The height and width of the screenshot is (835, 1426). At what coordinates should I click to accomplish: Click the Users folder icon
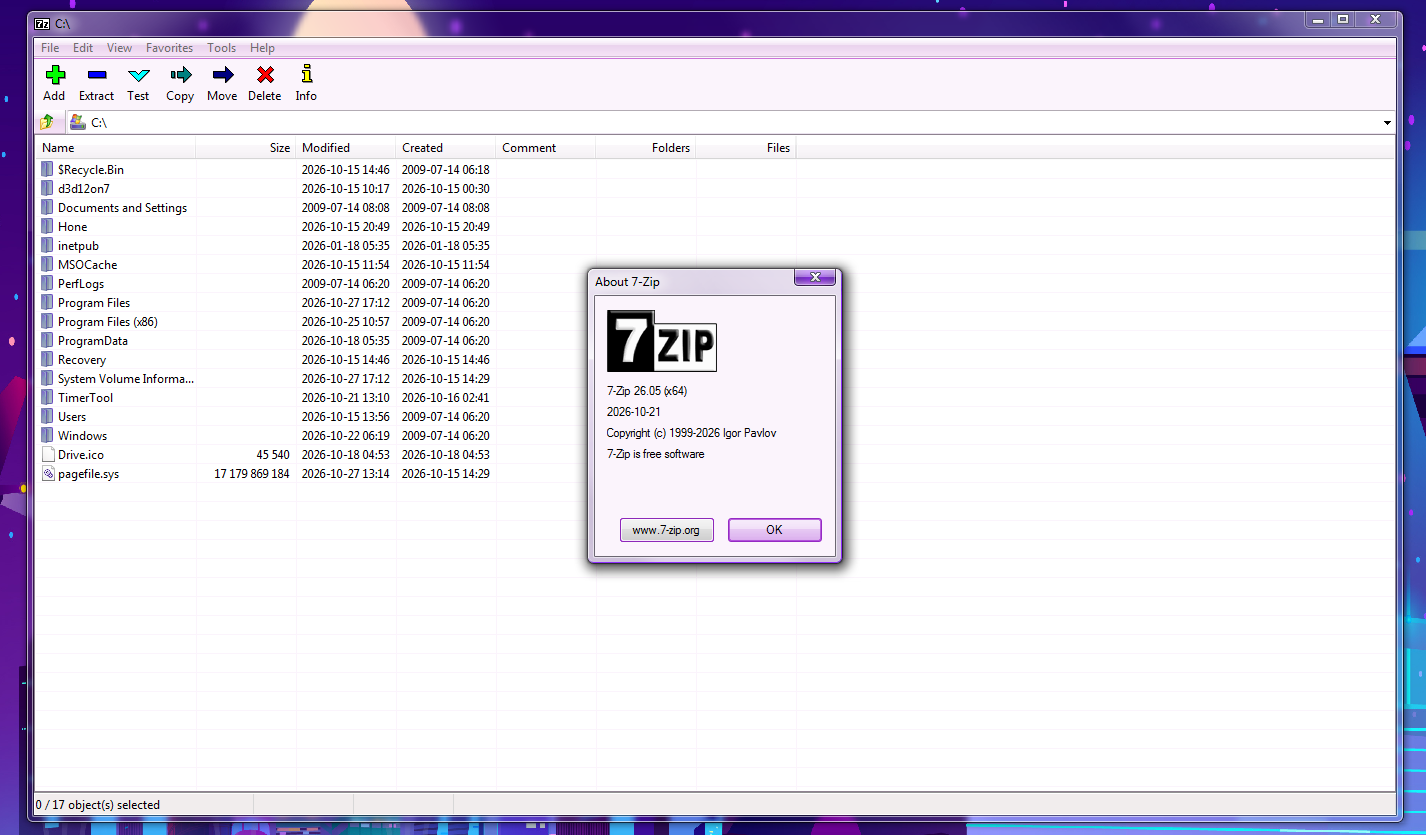48,416
